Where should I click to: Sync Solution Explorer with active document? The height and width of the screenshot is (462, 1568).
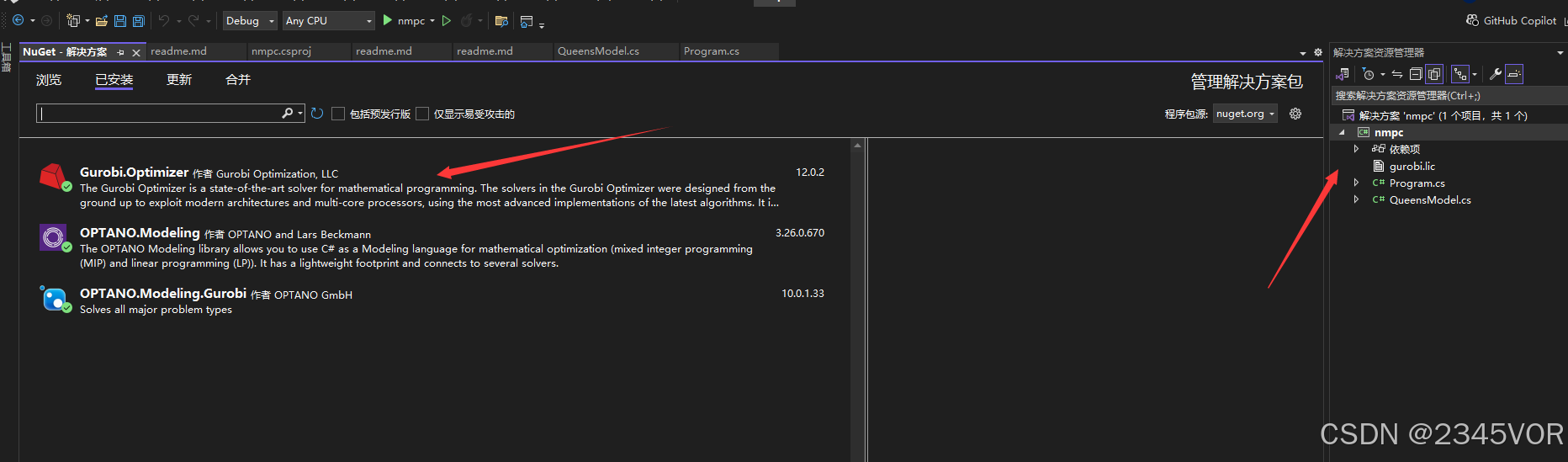[x=1397, y=74]
